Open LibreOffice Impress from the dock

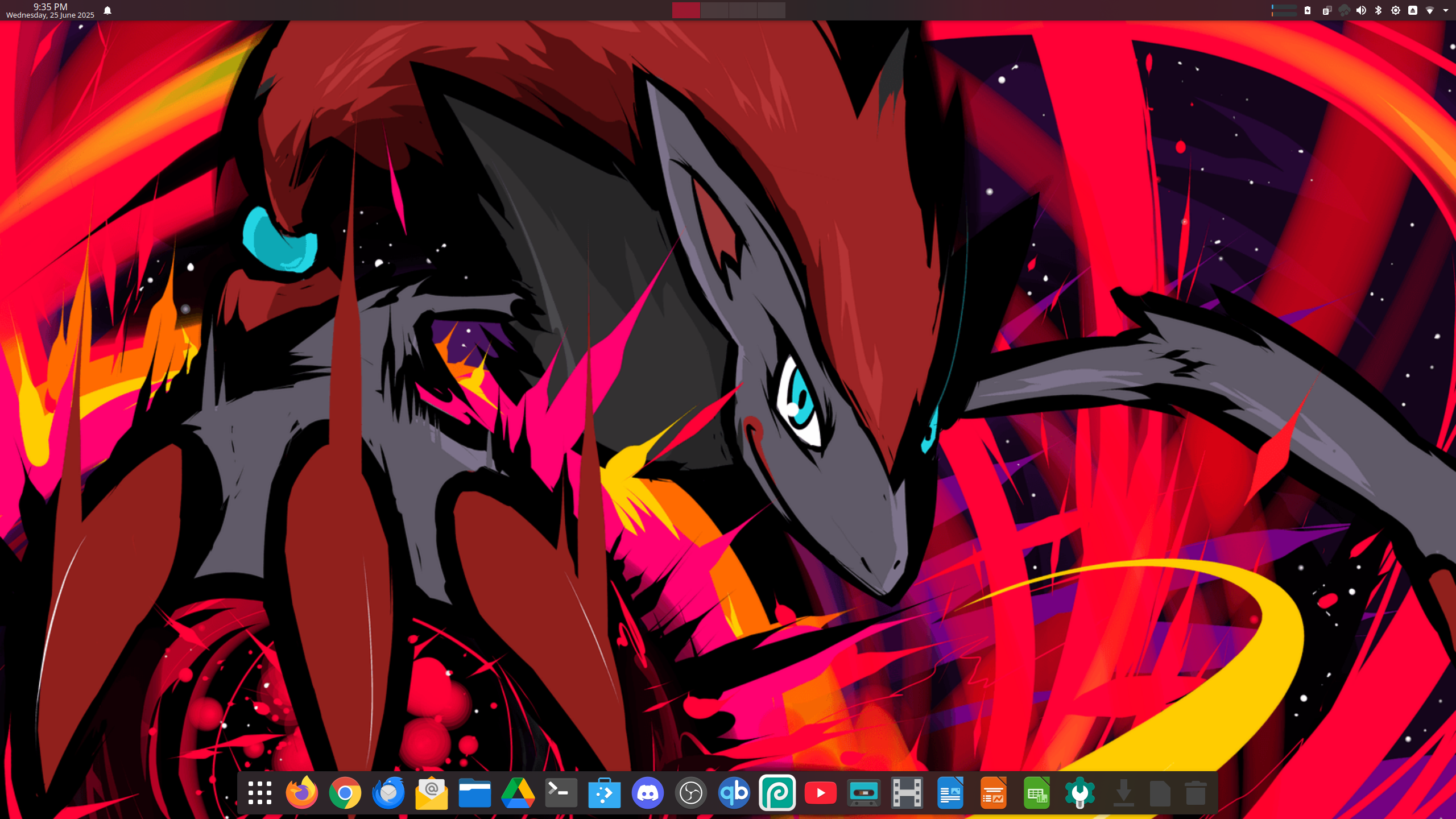[994, 793]
